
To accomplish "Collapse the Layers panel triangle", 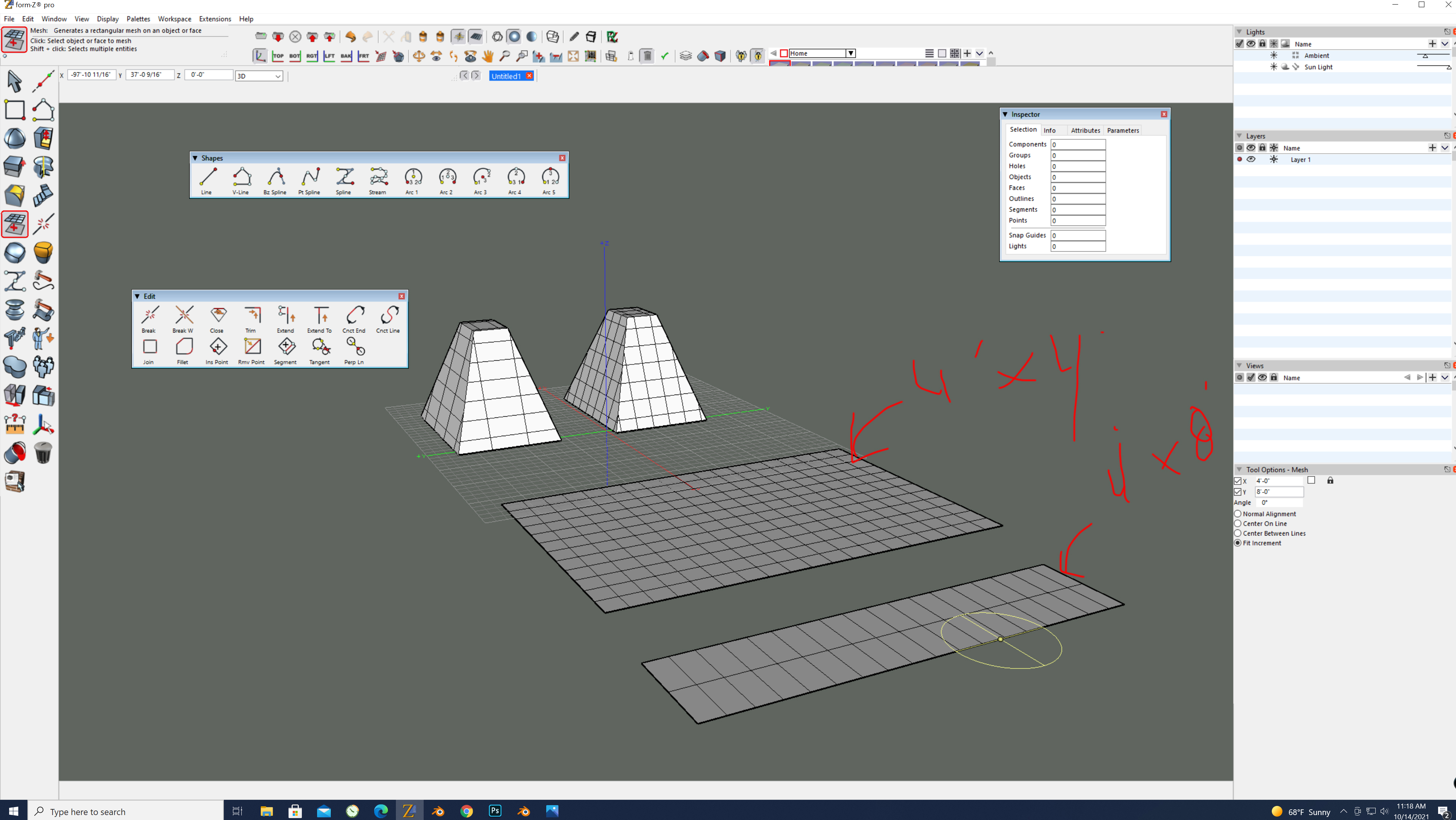I will 1239,136.
